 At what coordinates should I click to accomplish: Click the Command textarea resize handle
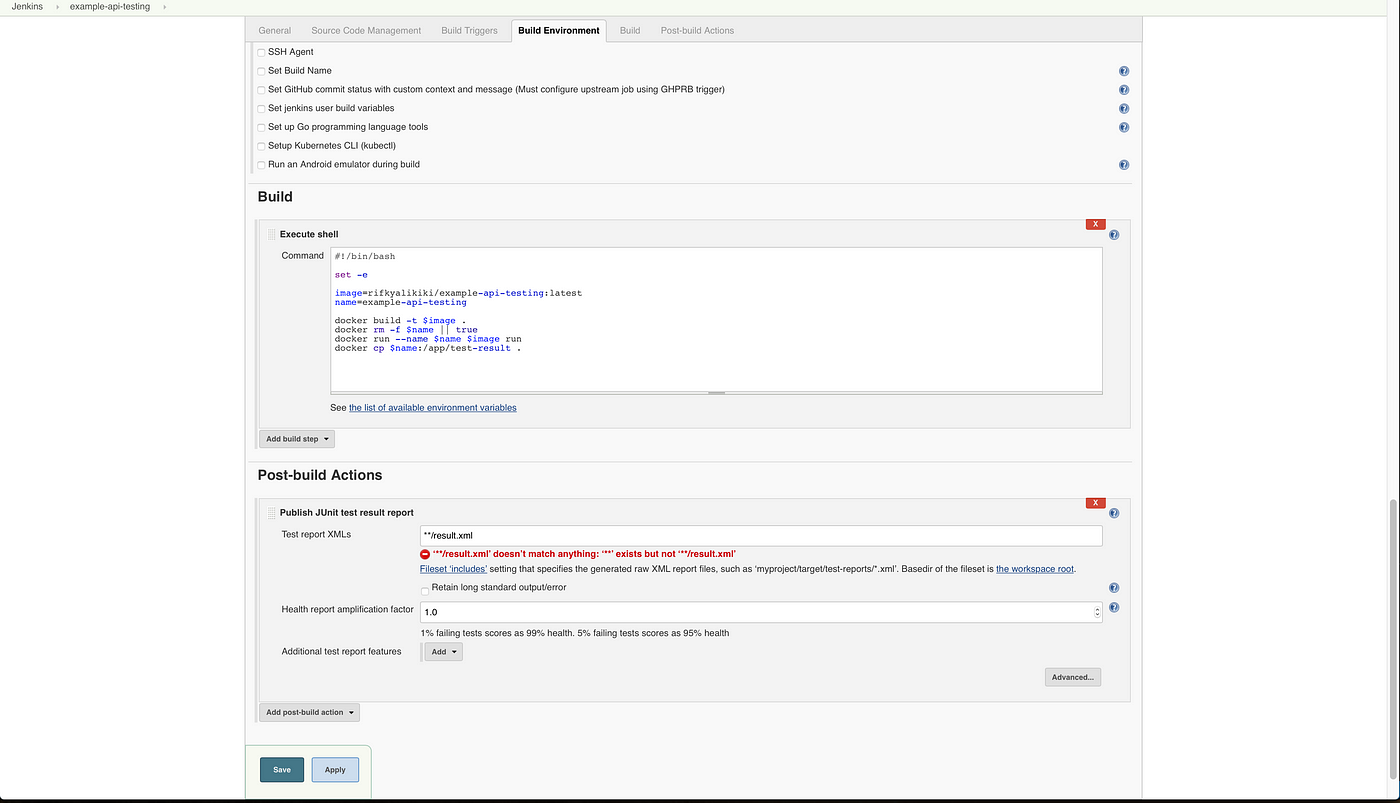click(x=716, y=393)
